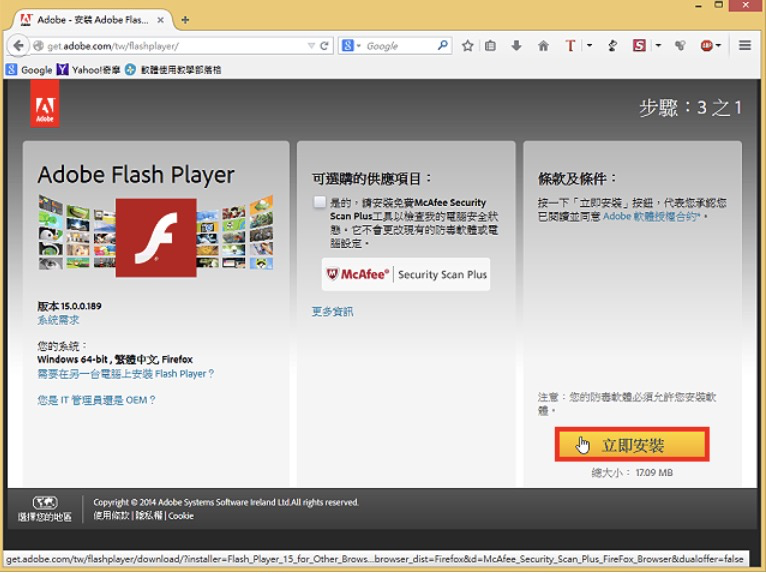Open the 使用條款 footer link
The image size is (766, 574).
click(111, 516)
